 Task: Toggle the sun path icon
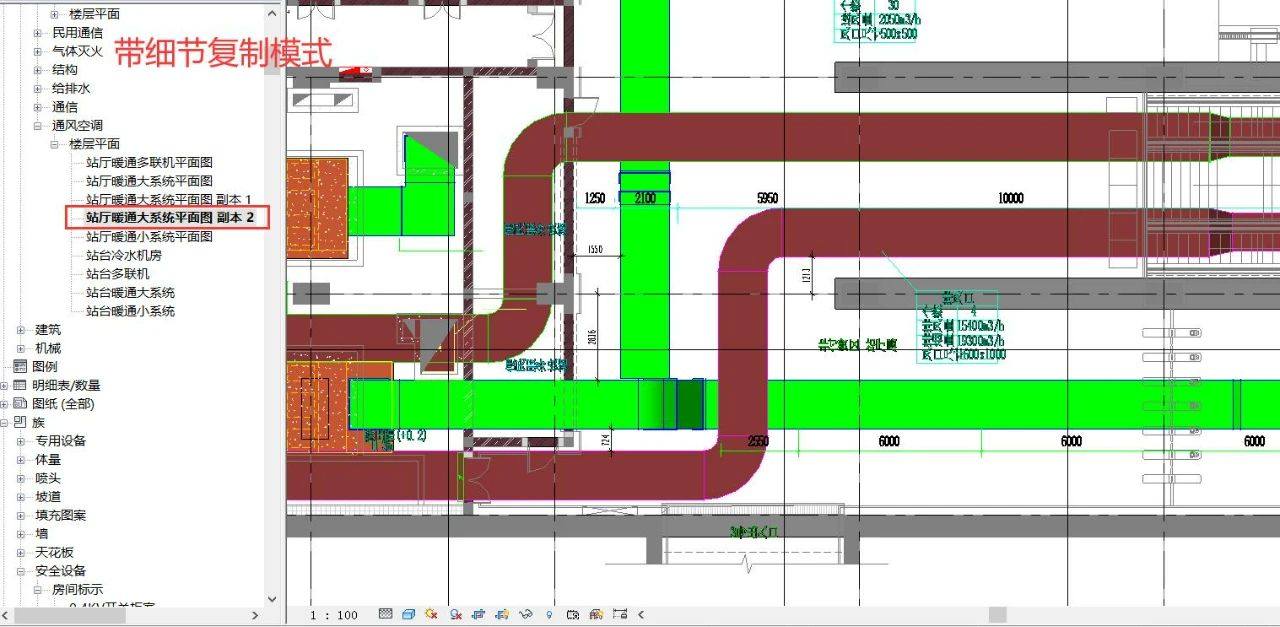(432, 614)
